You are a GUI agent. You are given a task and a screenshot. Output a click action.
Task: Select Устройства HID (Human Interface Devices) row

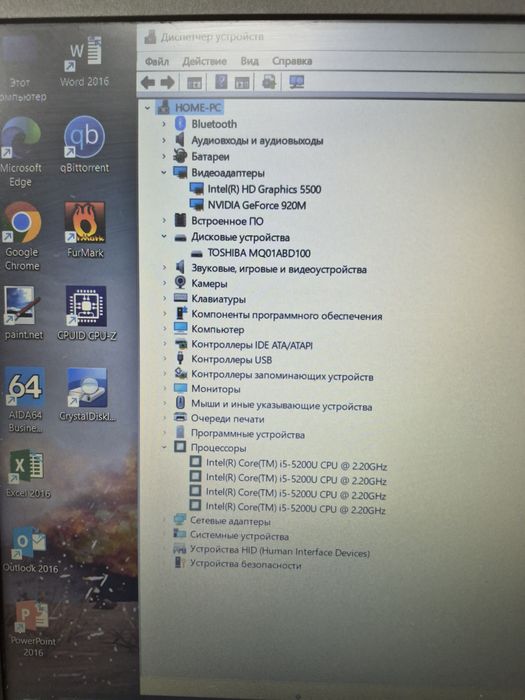280,552
